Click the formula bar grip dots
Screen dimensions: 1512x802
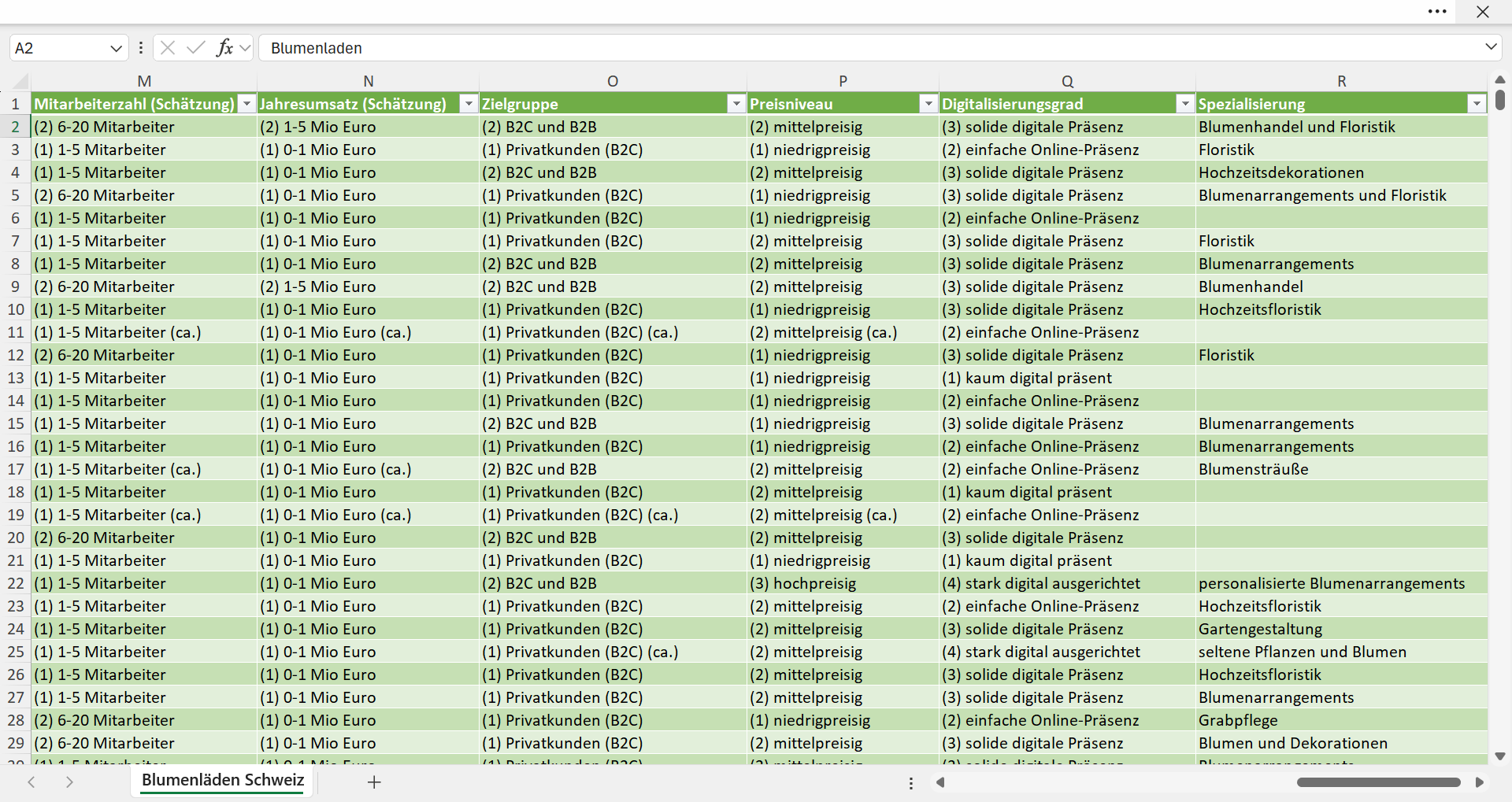click(140, 48)
